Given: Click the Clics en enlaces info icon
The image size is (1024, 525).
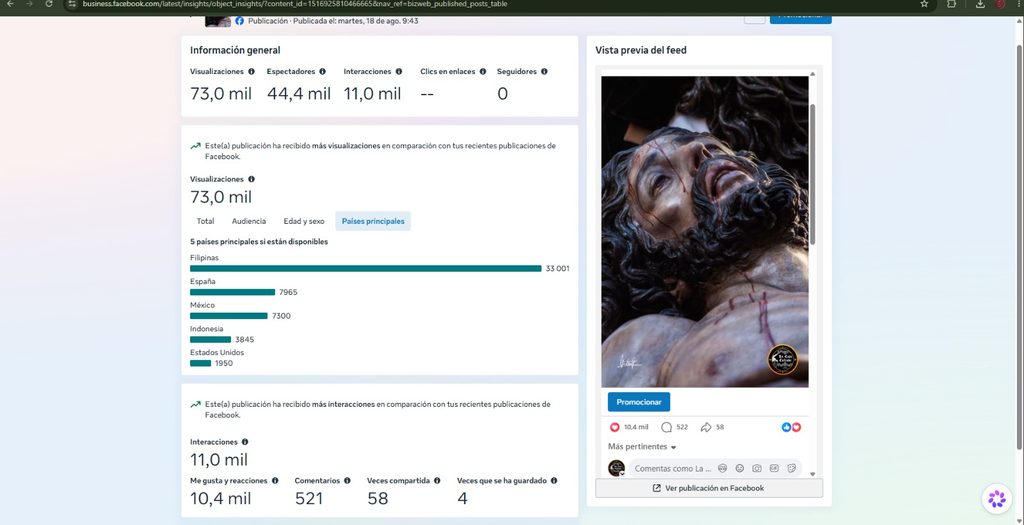Looking at the screenshot, I should (483, 72).
